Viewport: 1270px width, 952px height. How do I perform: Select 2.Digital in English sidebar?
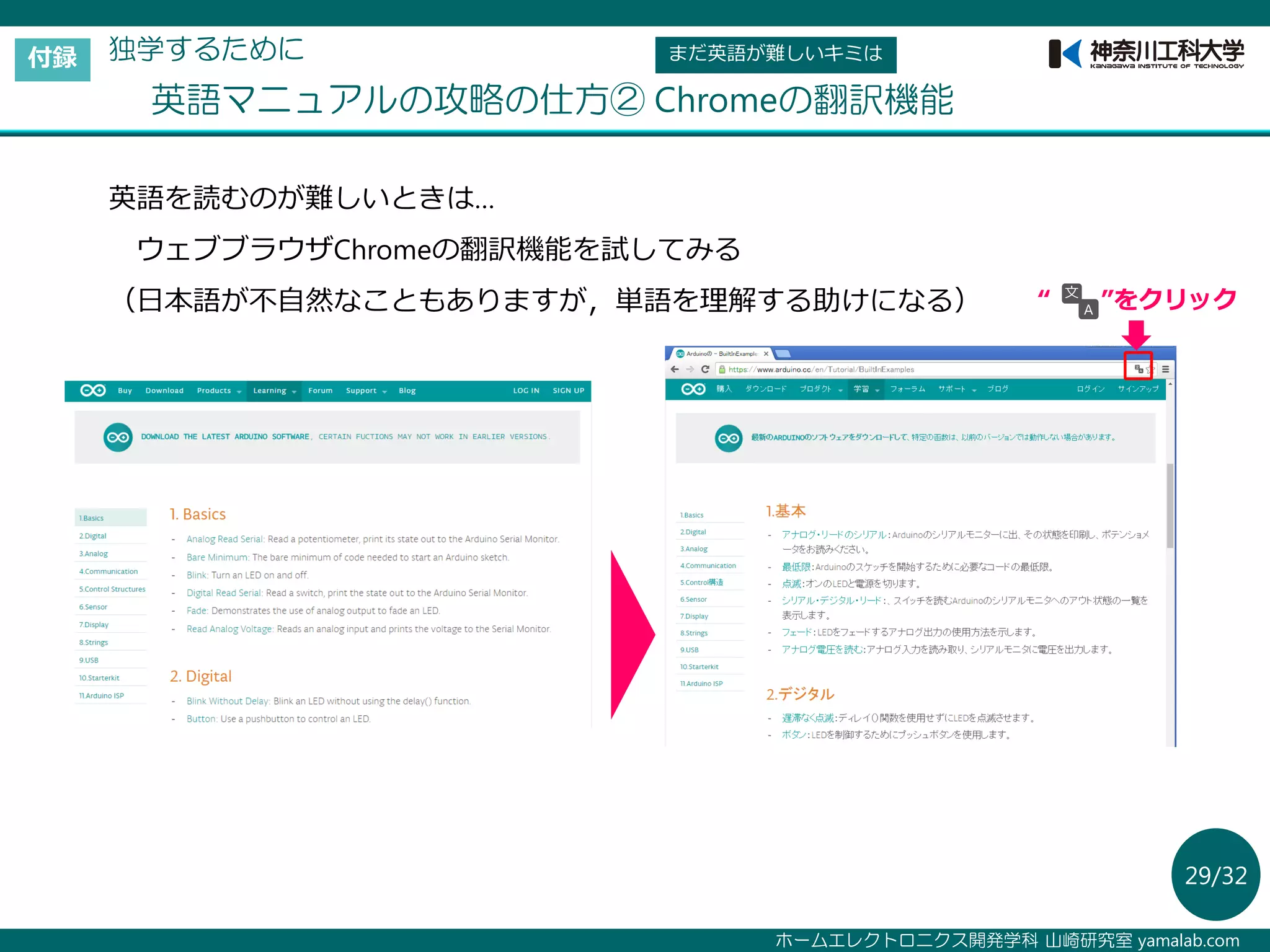[110, 535]
